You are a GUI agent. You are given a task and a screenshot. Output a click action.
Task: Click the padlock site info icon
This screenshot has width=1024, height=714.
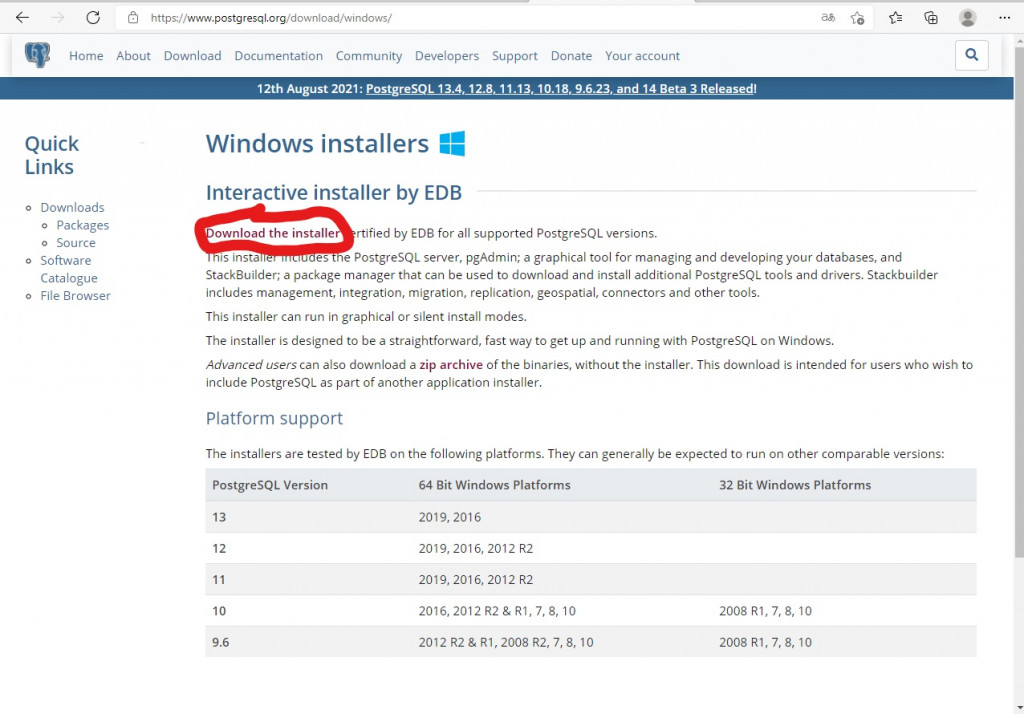133,18
